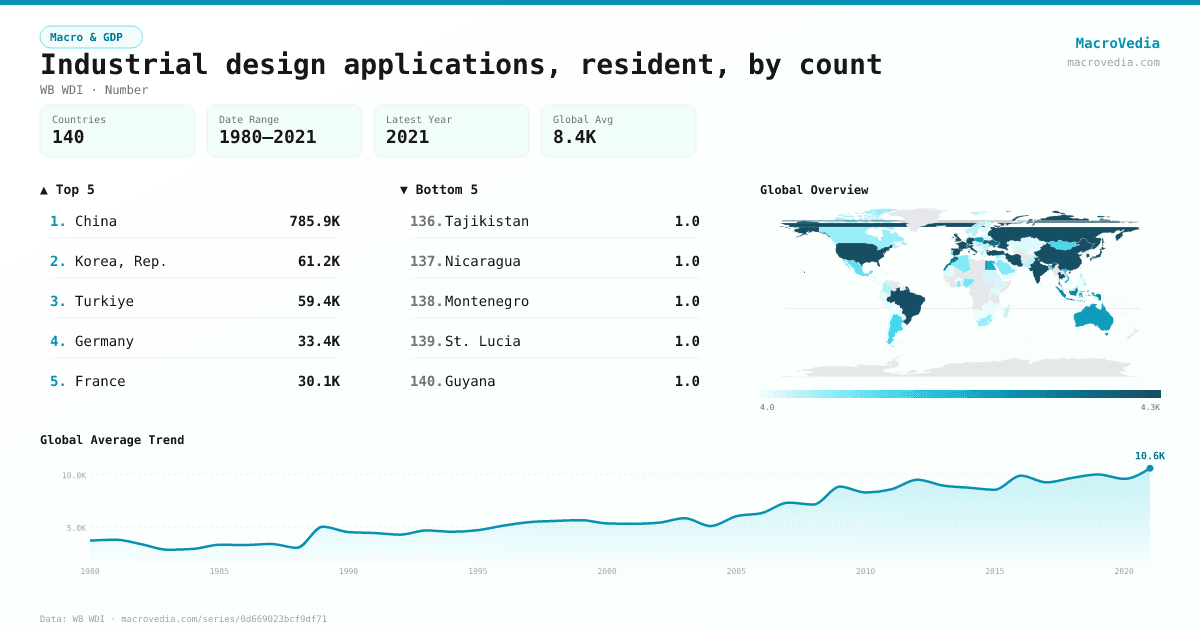1200x630 pixels.
Task: Expand the Countries stat card
Action: click(x=117, y=130)
